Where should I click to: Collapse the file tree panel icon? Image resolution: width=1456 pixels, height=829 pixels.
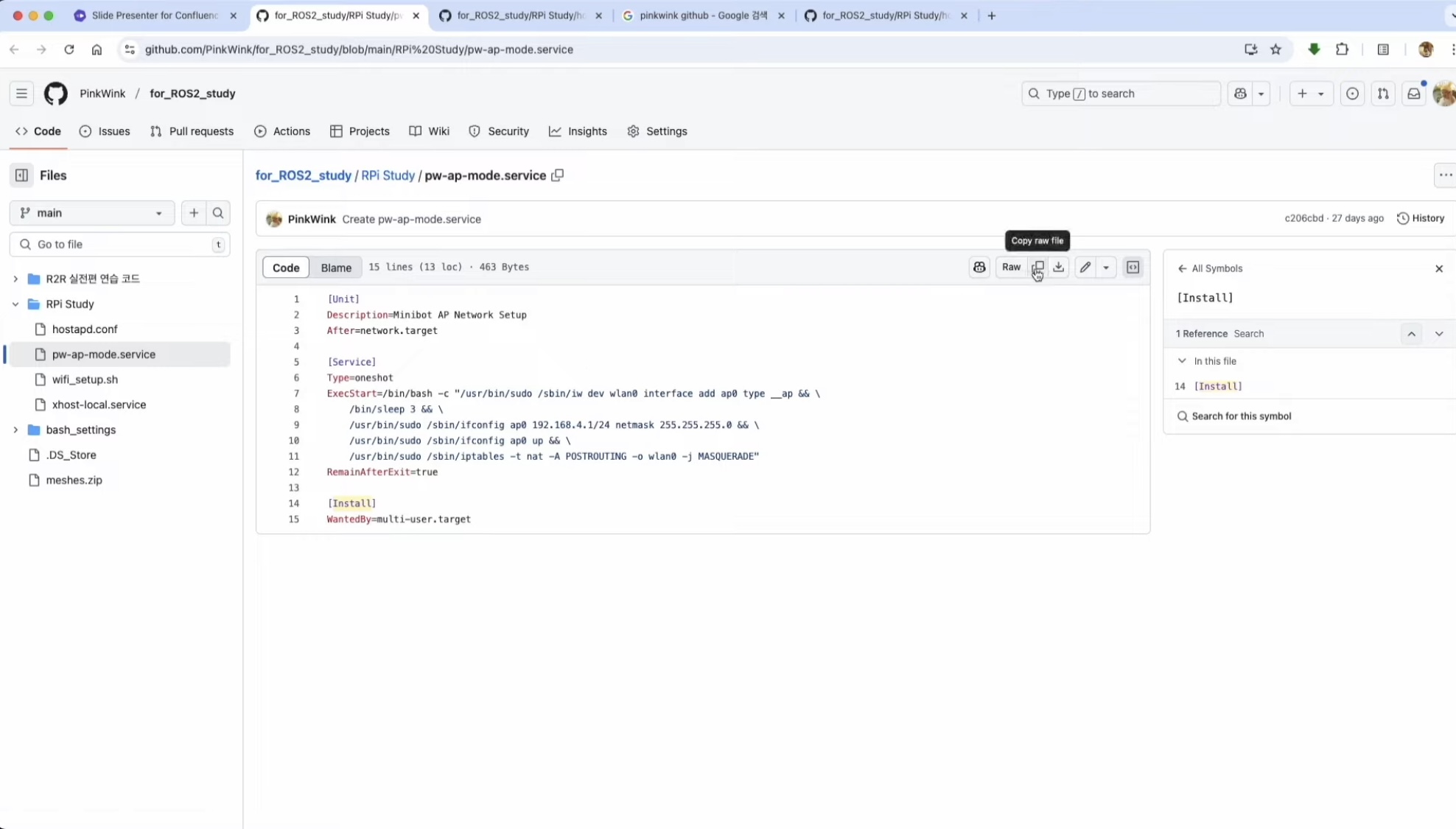point(21,175)
